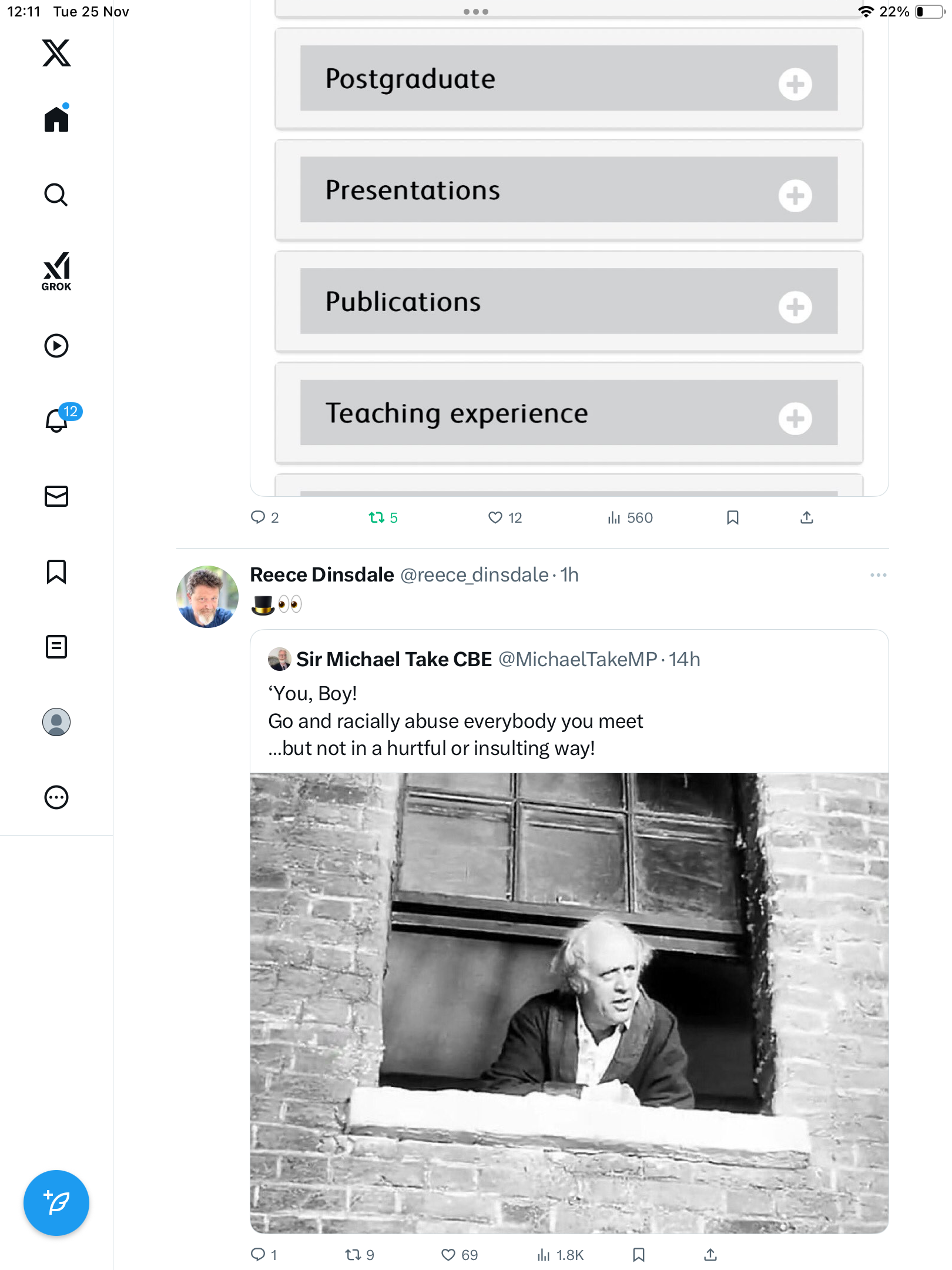Open notifications bell with 12 badge

[x=58, y=420]
